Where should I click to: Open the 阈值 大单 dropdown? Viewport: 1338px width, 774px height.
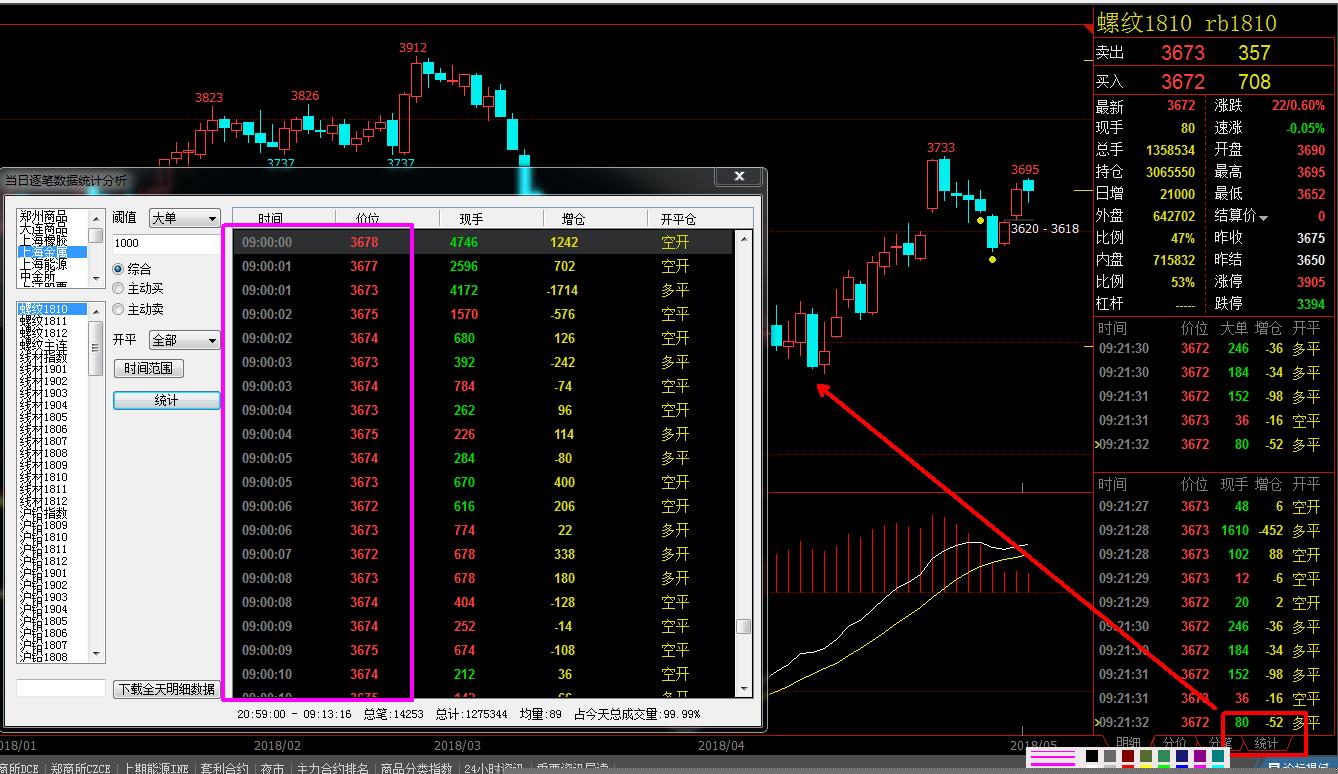click(x=184, y=218)
